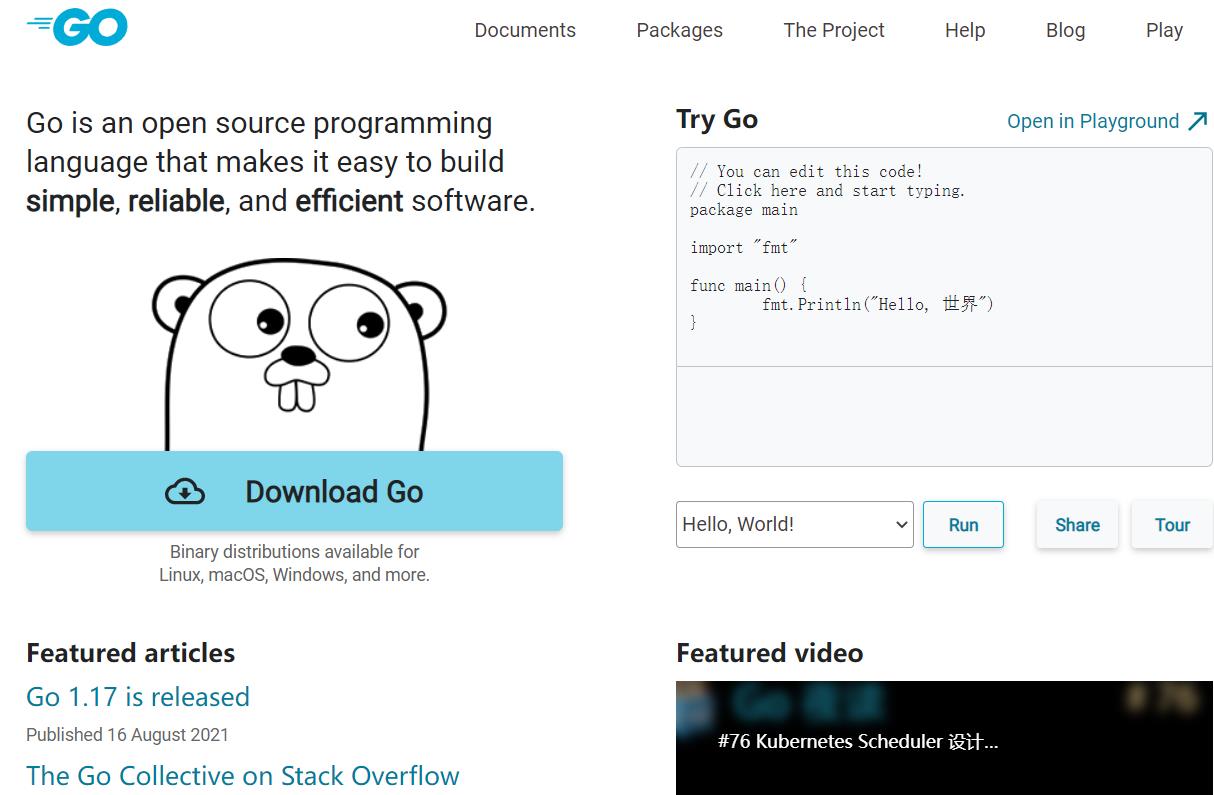
Task: Click the arrow icon beside Open in Playground
Action: pyautogui.click(x=1198, y=121)
